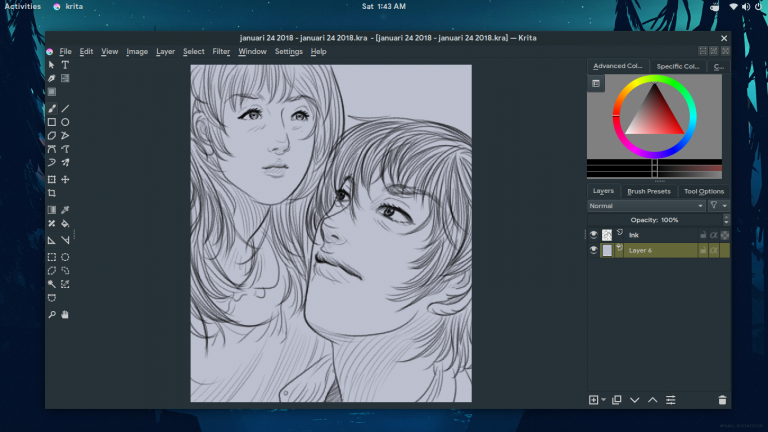Toggle lock on the Ink layer
Viewport: 768px width, 432px height.
click(x=703, y=235)
